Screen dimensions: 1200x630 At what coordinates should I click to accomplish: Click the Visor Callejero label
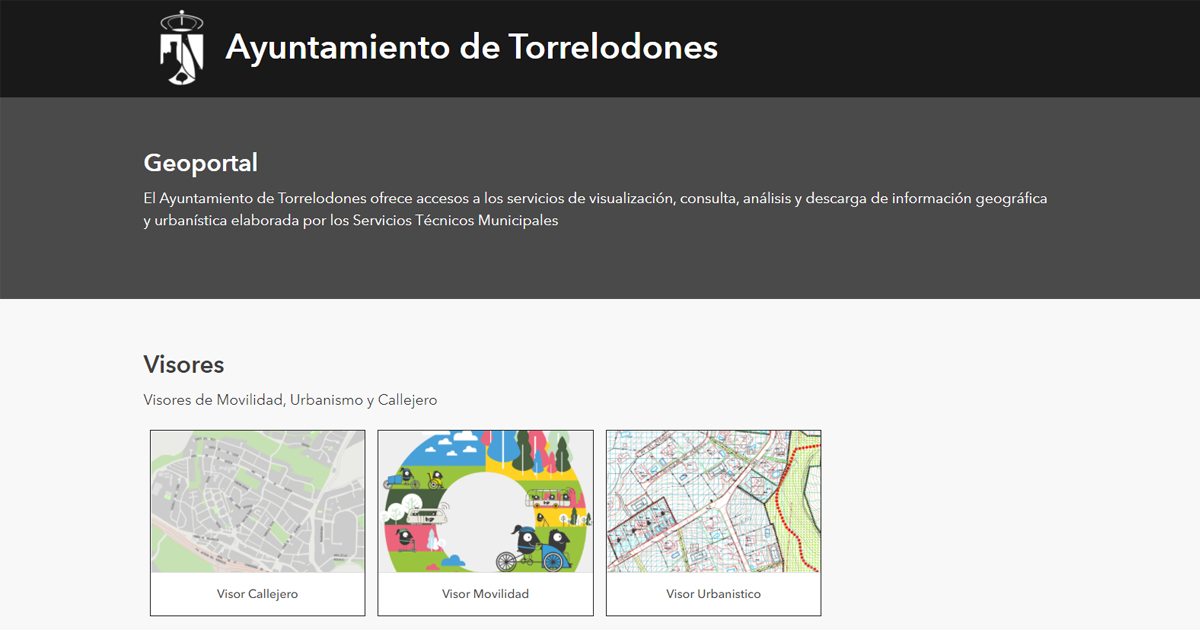coord(257,594)
